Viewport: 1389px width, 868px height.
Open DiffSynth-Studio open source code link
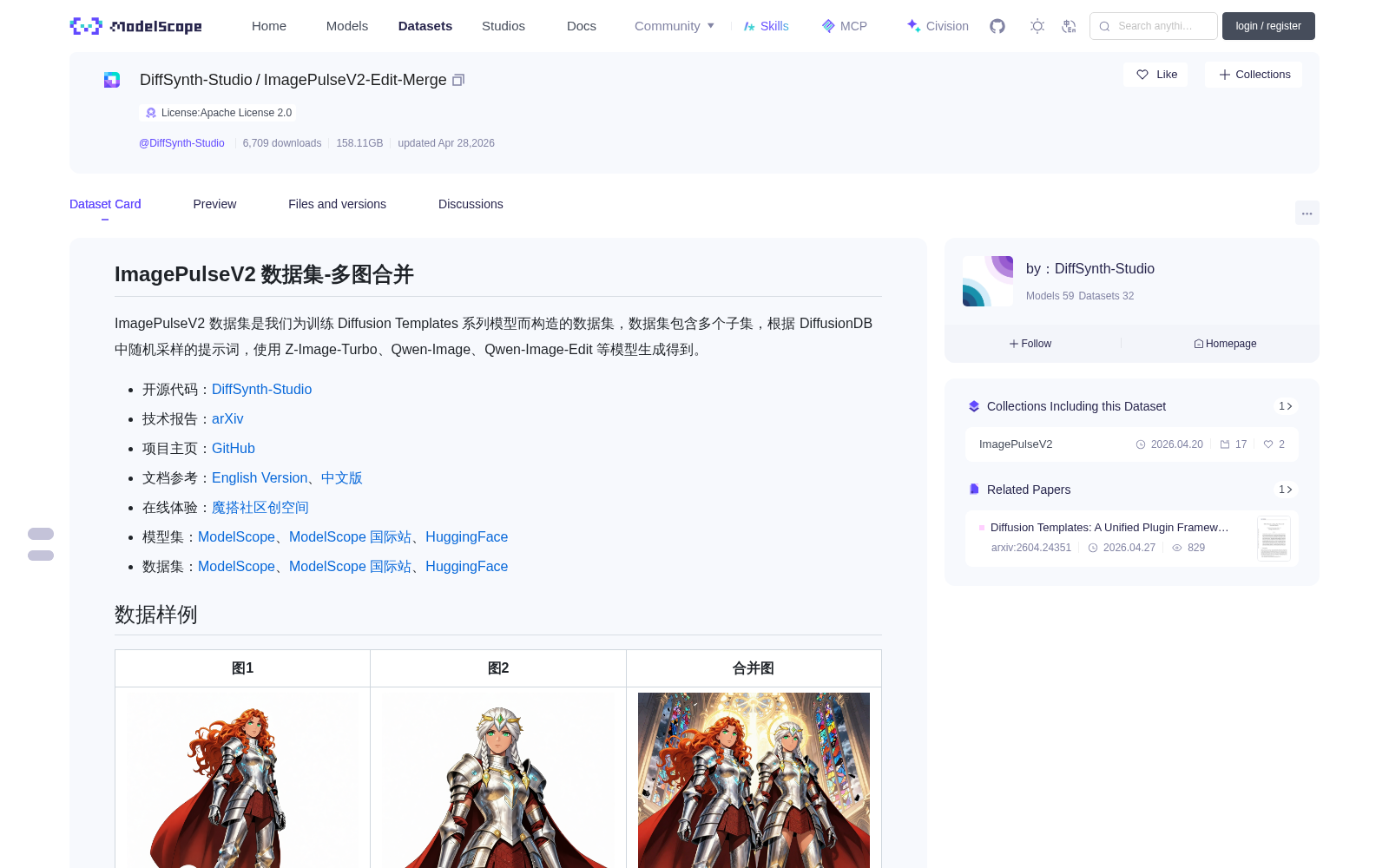pyautogui.click(x=261, y=390)
